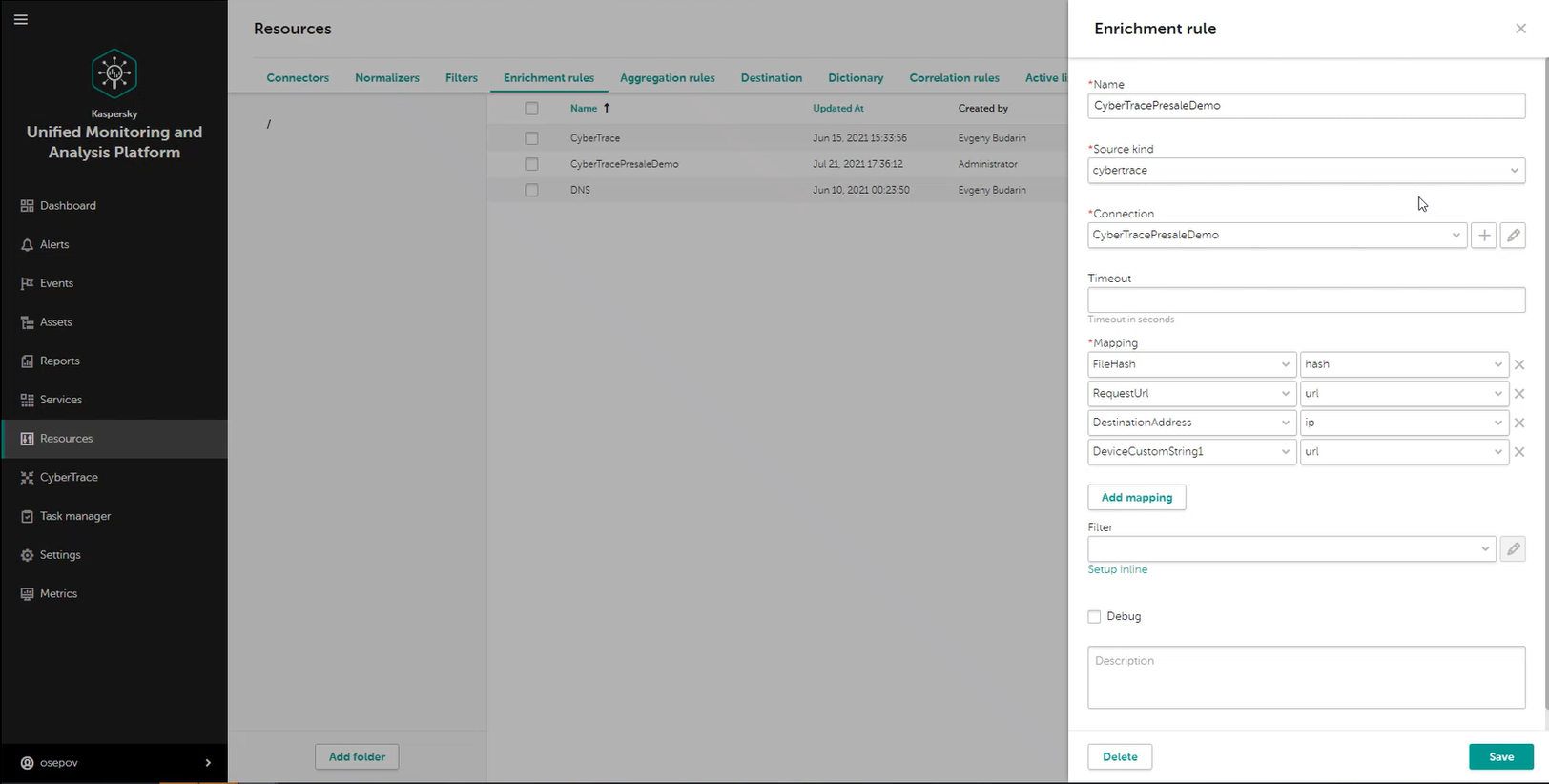The width and height of the screenshot is (1549, 784).
Task: Click the Delete button
Action: tap(1120, 757)
